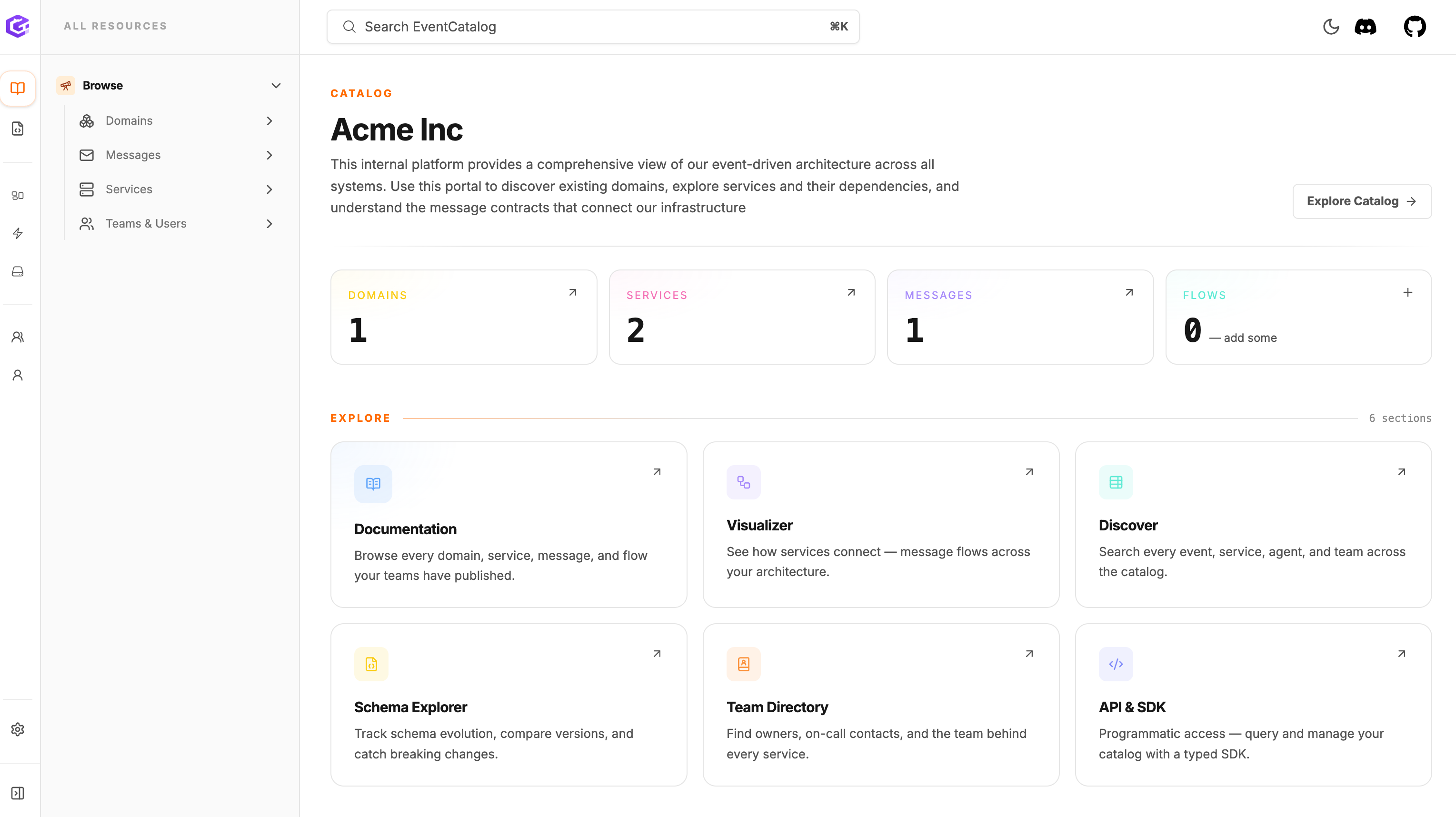Click the ⌘K shortcut hint in search

pos(839,27)
